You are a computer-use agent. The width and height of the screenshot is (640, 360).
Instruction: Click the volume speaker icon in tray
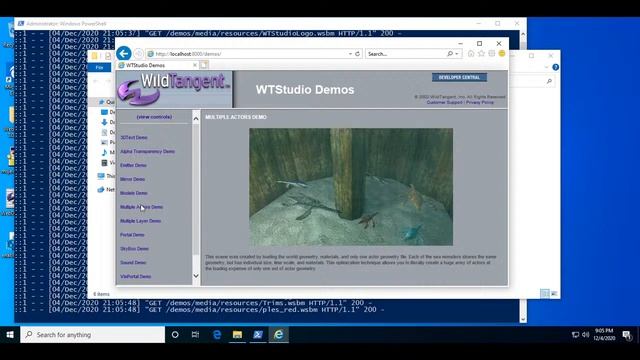586,335
